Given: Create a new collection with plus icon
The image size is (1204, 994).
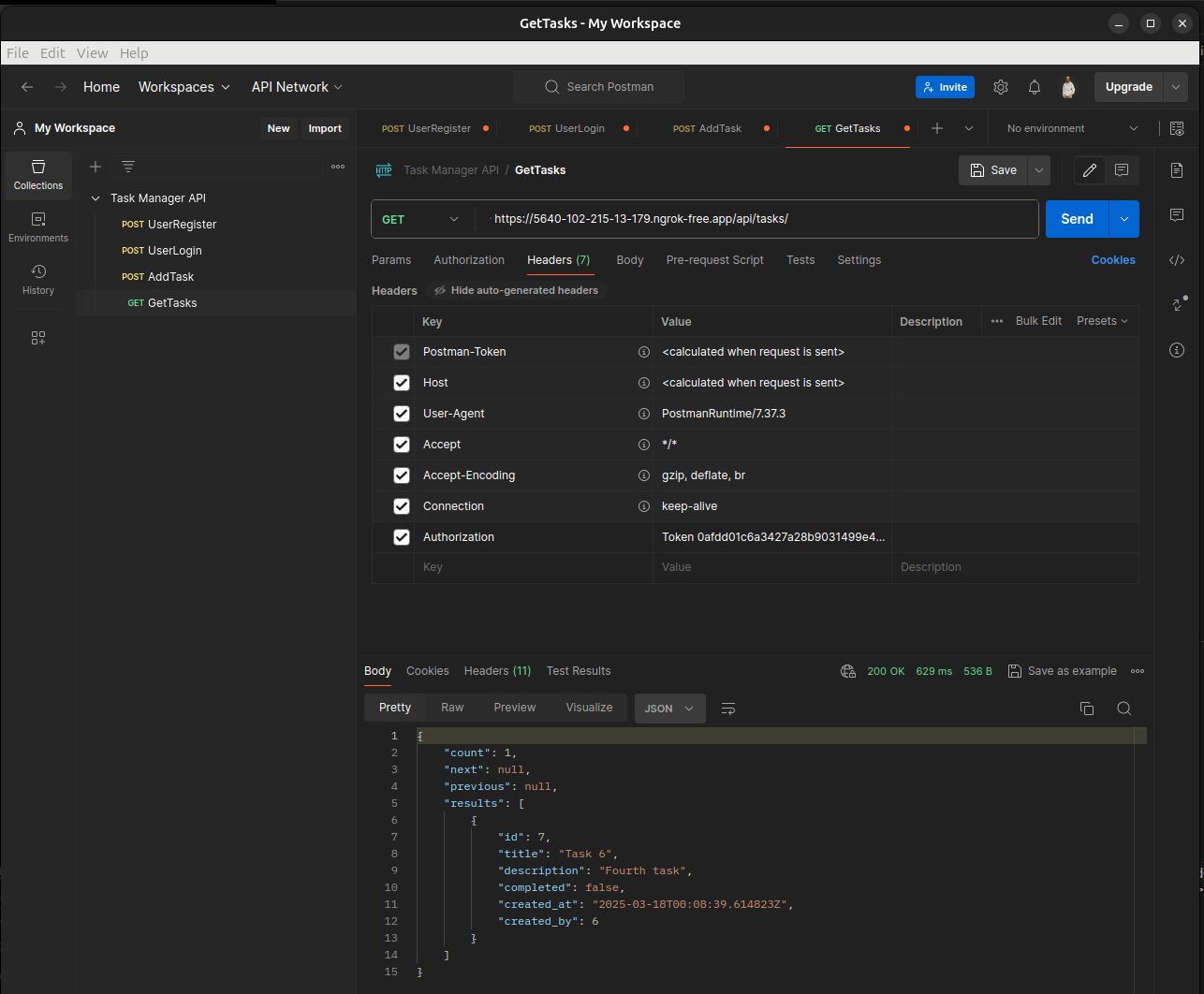Looking at the screenshot, I should point(95,167).
